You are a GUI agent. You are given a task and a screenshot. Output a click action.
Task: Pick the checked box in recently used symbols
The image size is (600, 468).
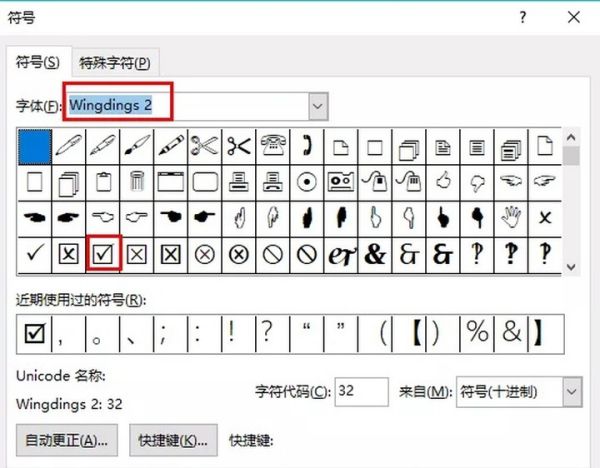pyautogui.click(x=35, y=334)
